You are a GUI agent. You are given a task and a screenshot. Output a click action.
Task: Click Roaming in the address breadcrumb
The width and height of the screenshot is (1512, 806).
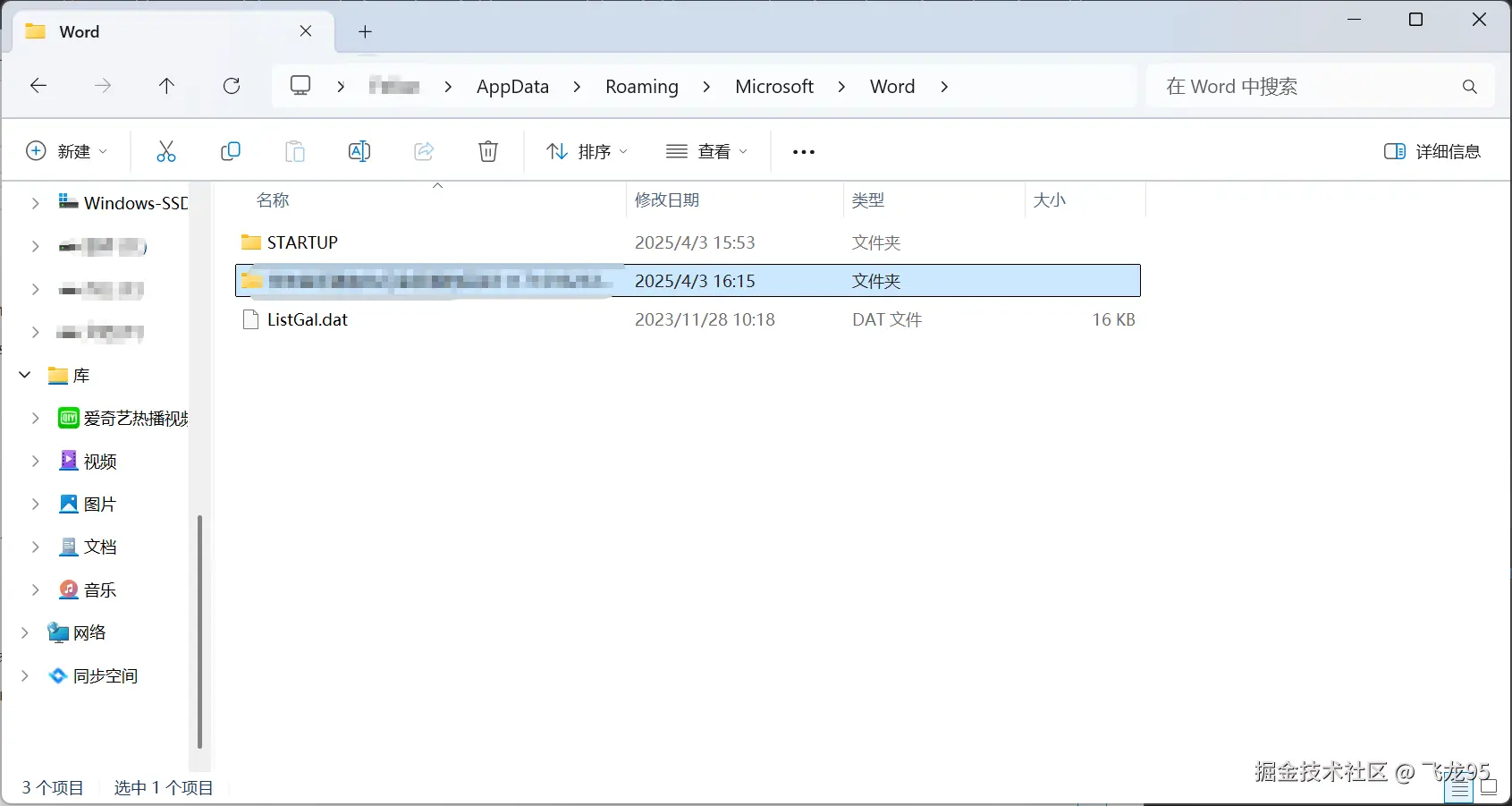(x=642, y=87)
